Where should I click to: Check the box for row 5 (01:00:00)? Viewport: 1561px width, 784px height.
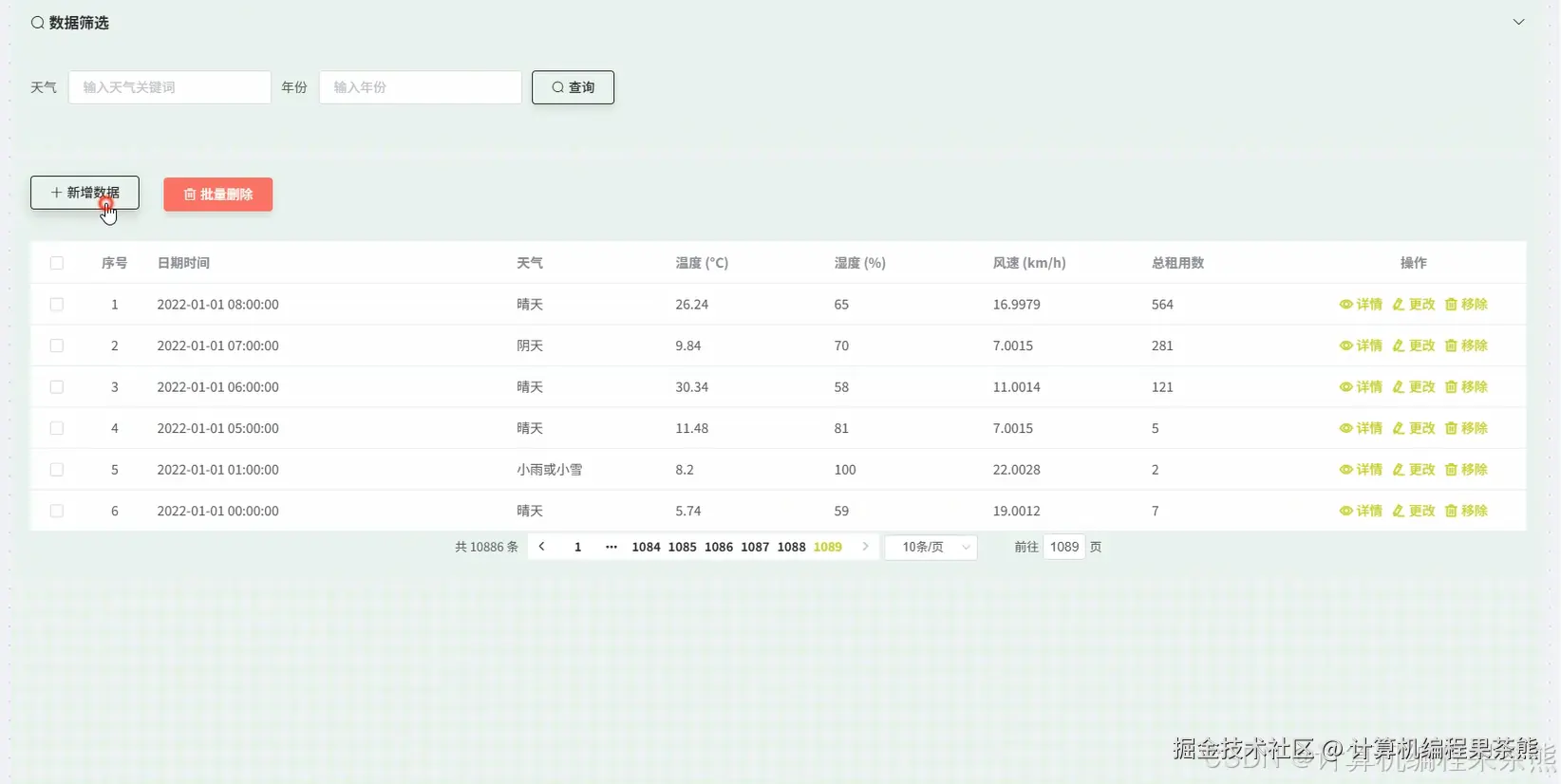coord(57,470)
